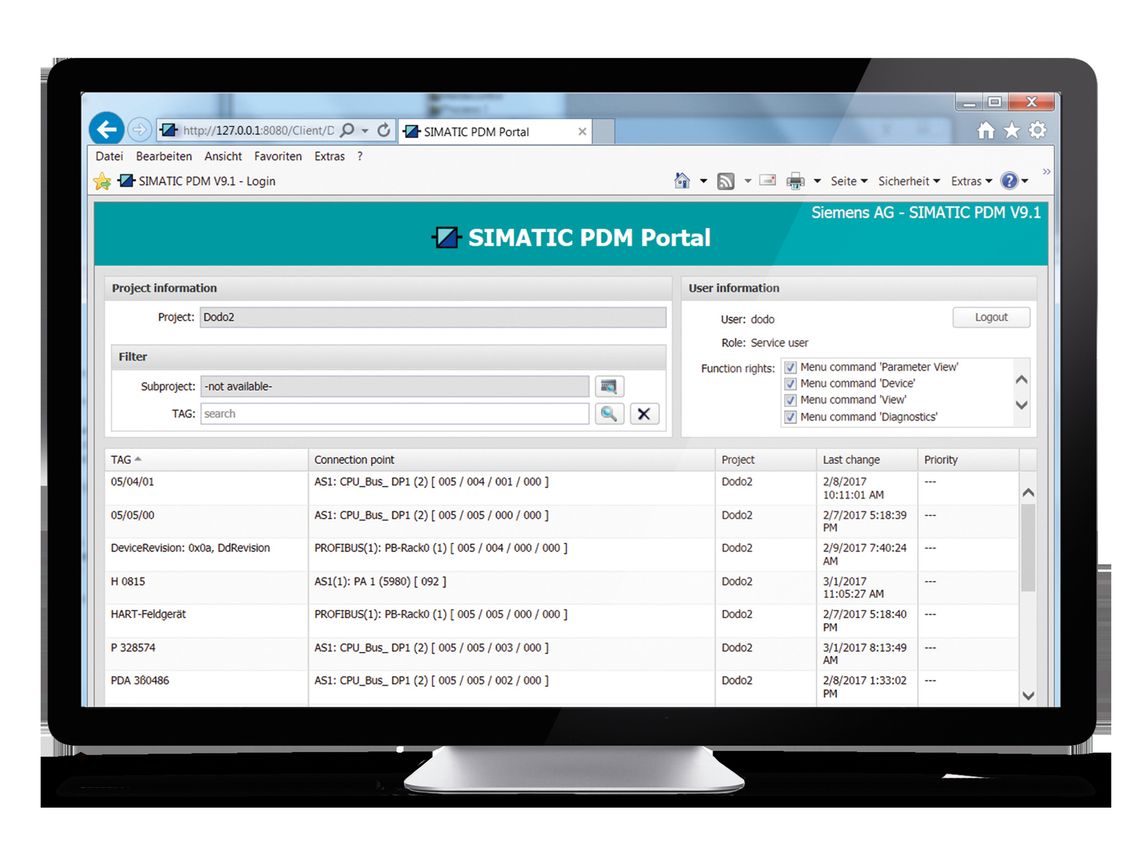The image size is (1125, 844).
Task: Select the HART-Feldgerät row
Action: point(561,621)
